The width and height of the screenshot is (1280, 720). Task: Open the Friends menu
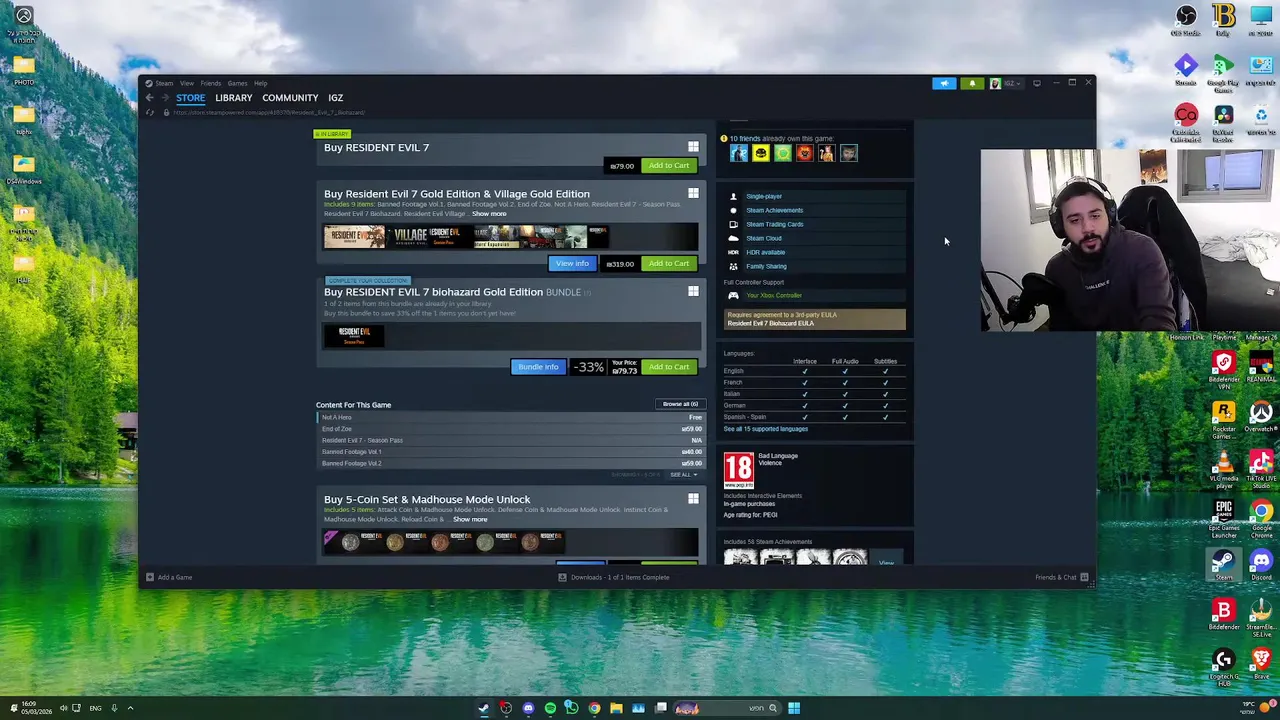pos(210,83)
